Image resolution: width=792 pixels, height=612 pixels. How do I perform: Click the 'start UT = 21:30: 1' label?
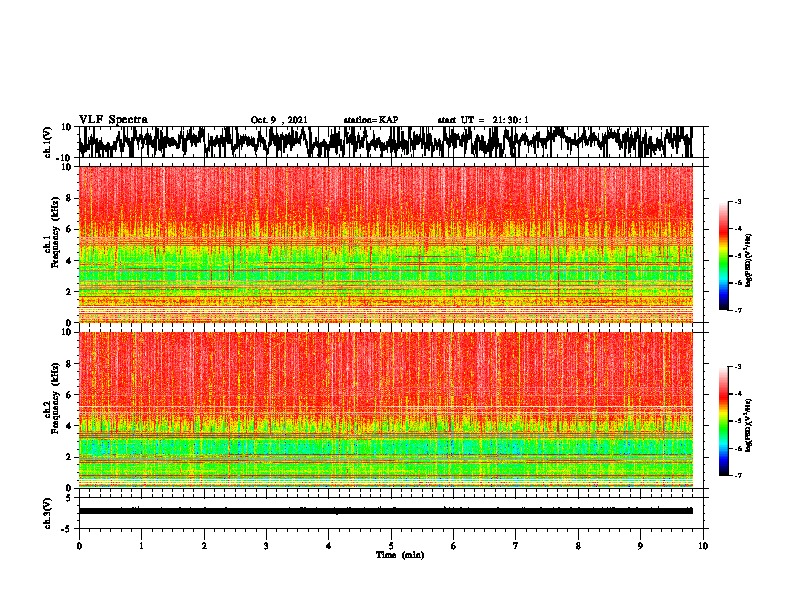[483, 120]
